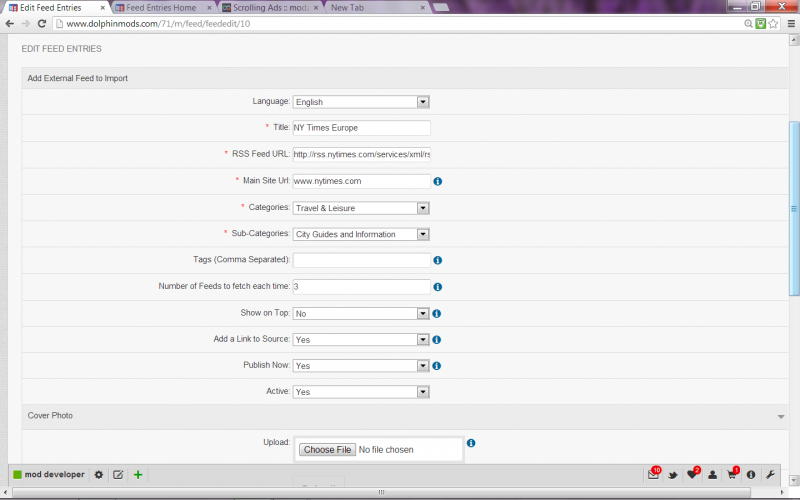This screenshot has width=800, height=500.
Task: Close the New Tab tab
Action: (x=422, y=8)
